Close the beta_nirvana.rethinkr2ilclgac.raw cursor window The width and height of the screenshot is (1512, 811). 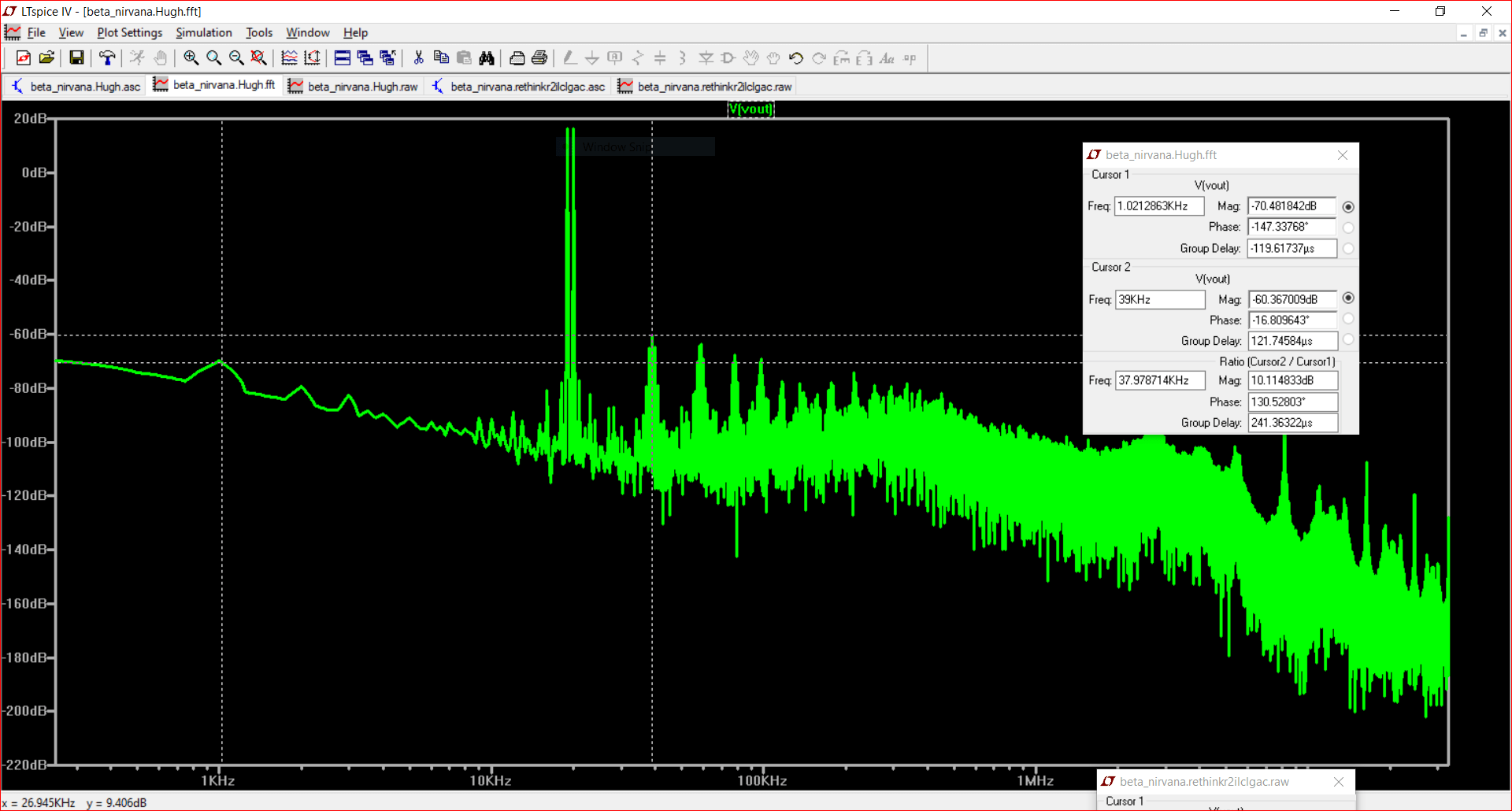1339,782
